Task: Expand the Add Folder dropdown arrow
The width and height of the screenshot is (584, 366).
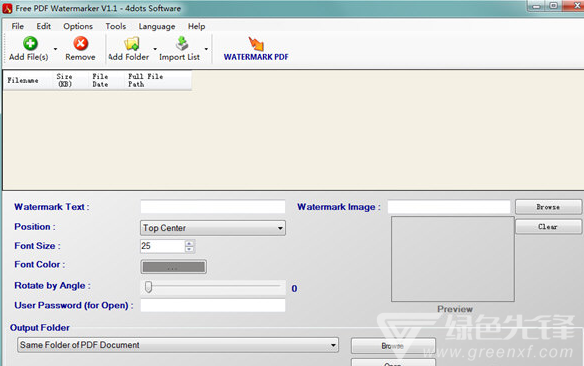Action: pyautogui.click(x=155, y=49)
